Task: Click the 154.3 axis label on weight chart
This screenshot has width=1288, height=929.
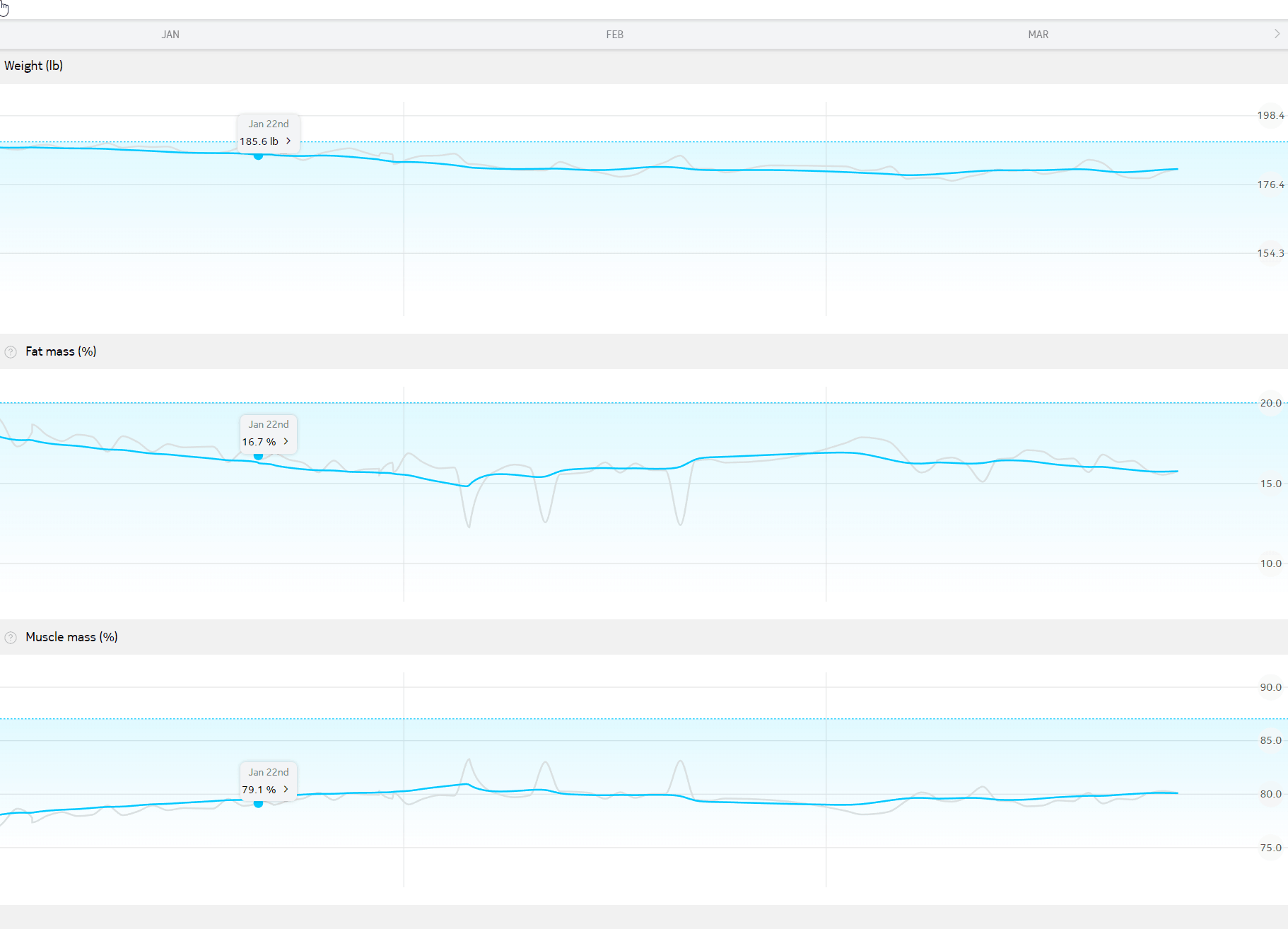Action: point(1270,253)
